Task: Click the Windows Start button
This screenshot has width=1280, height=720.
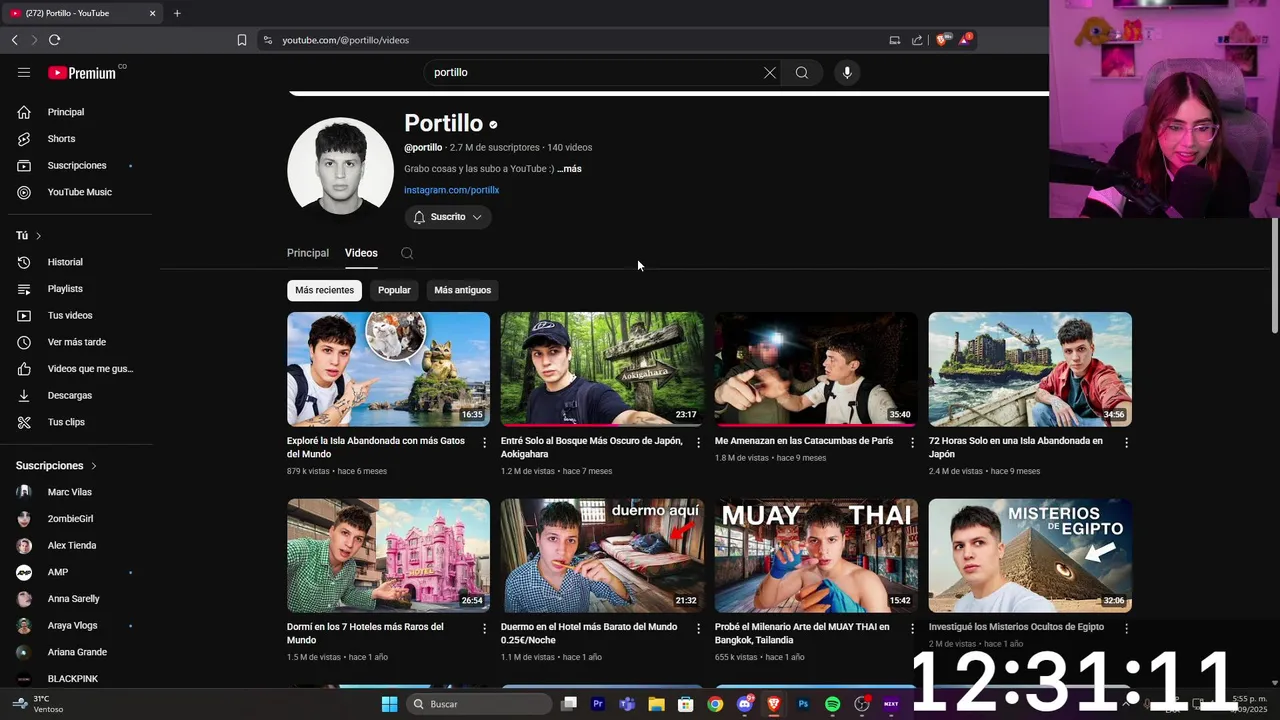Action: pyautogui.click(x=389, y=704)
